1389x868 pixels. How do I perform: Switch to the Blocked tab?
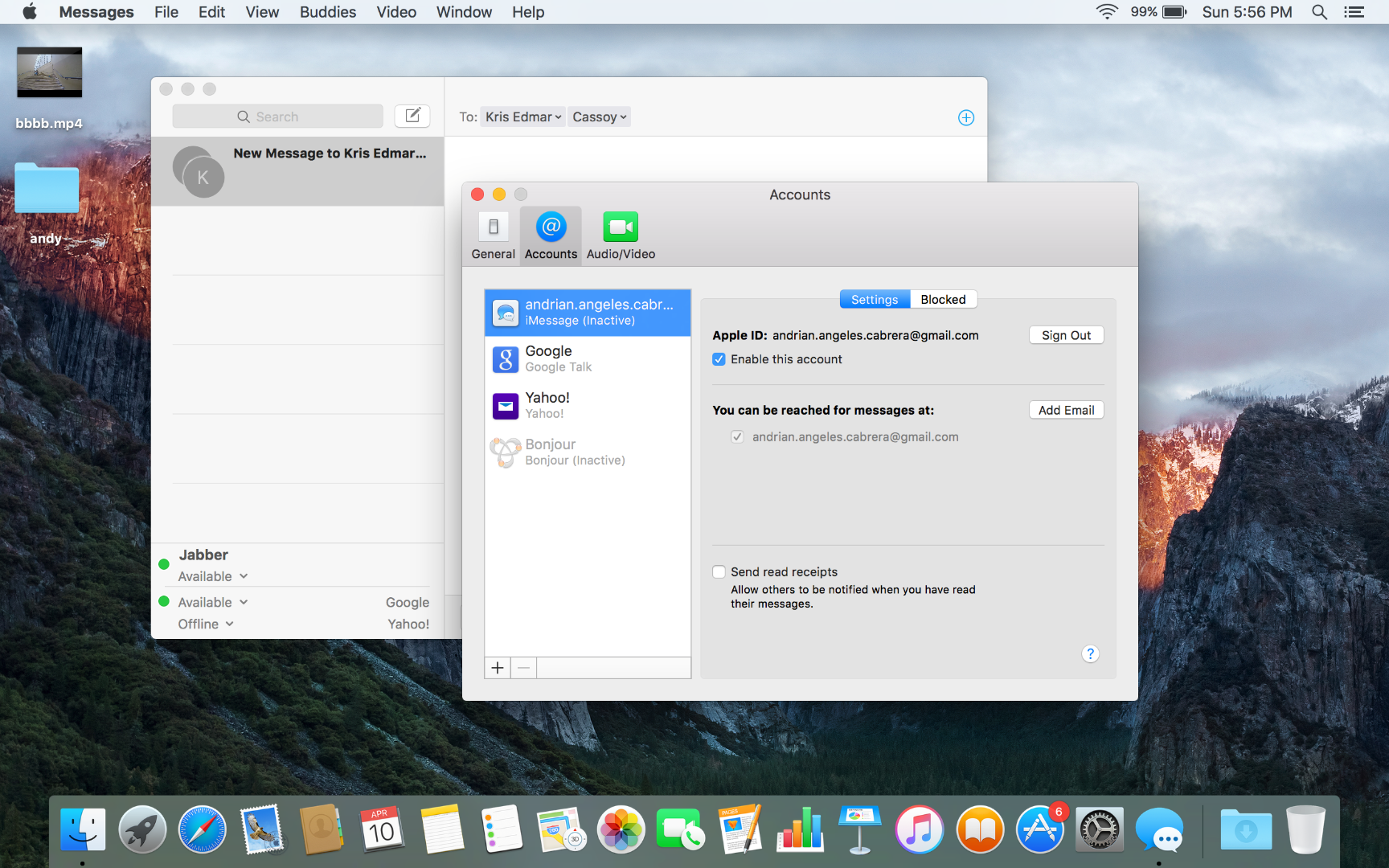pos(943,299)
